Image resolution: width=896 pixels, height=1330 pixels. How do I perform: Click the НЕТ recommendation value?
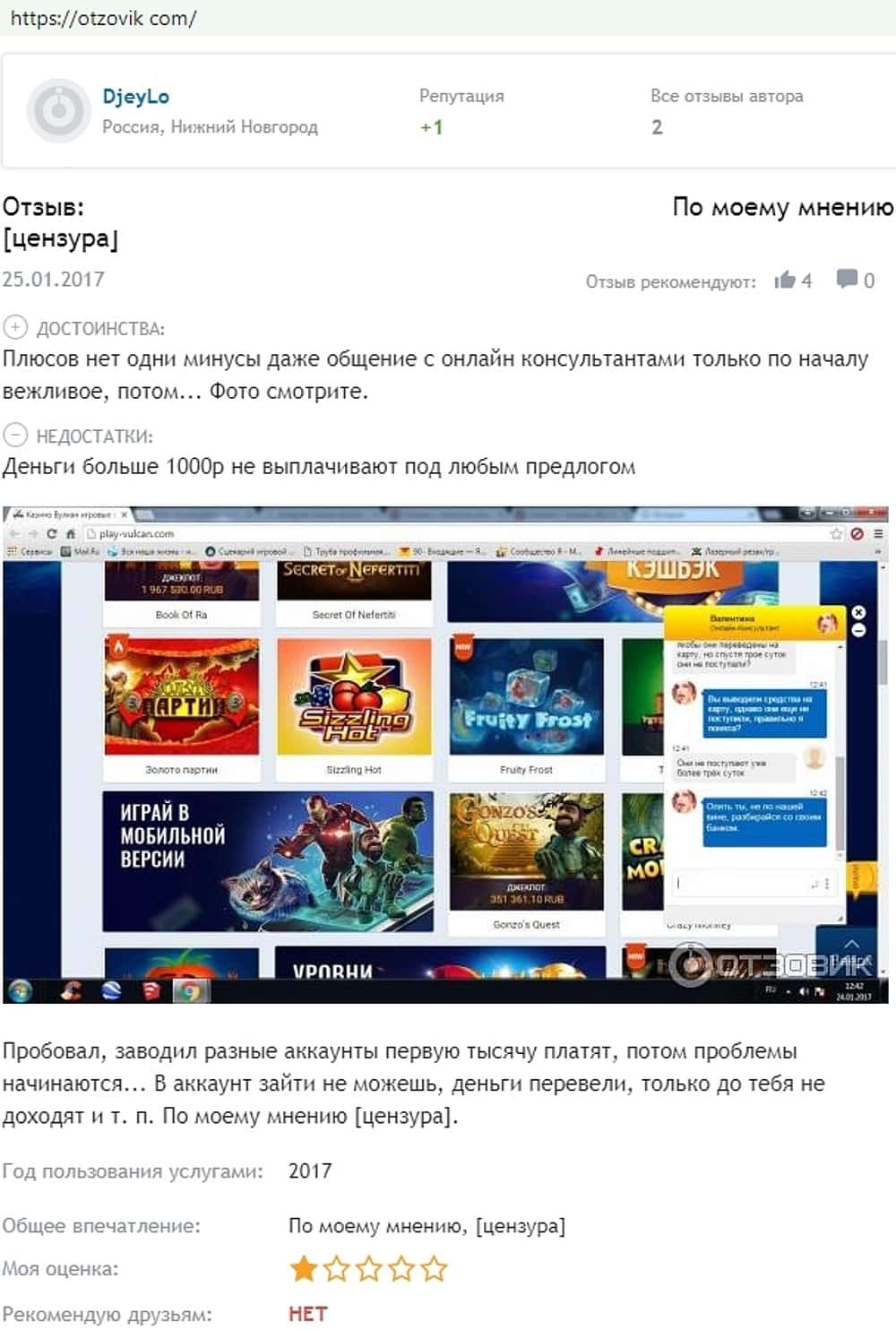(308, 1314)
